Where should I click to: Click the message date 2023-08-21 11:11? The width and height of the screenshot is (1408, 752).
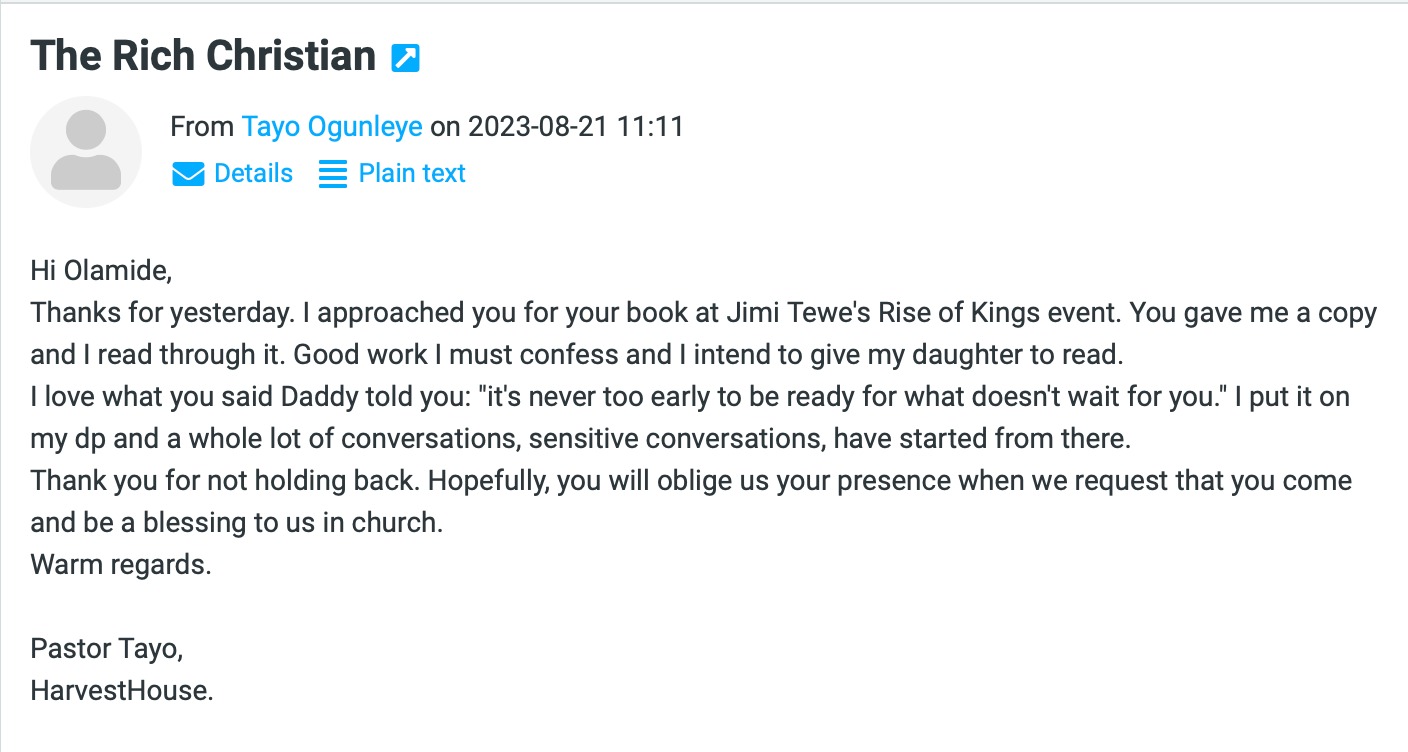click(576, 127)
